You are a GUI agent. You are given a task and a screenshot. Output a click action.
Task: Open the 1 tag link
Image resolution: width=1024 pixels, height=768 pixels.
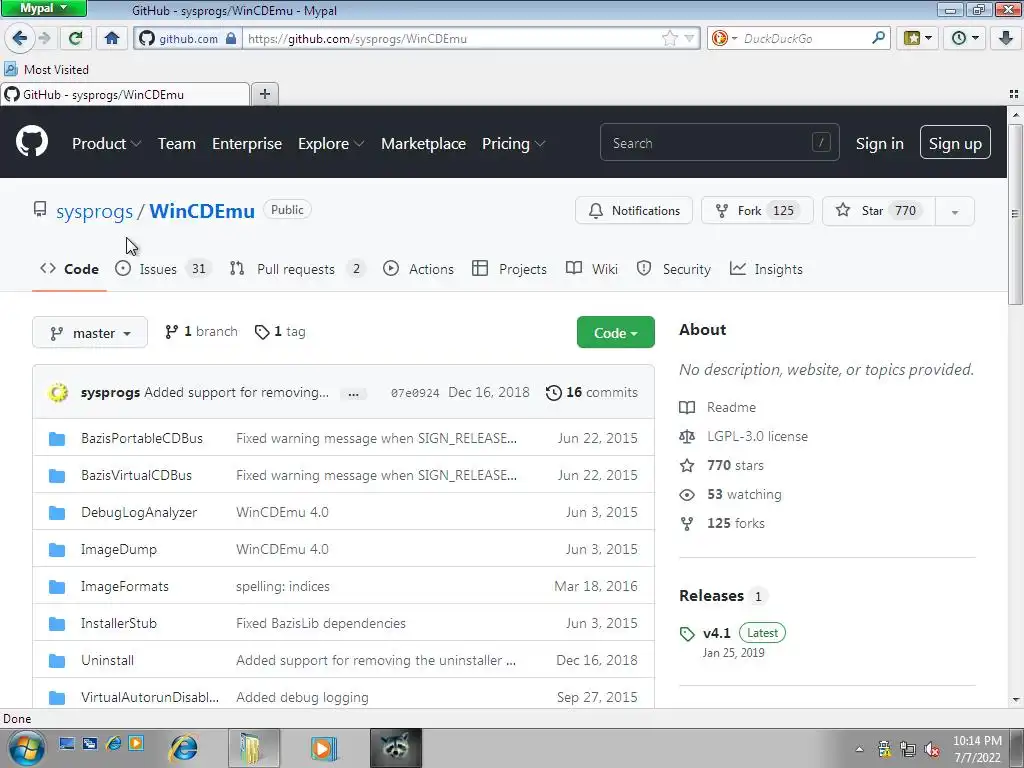click(x=280, y=332)
